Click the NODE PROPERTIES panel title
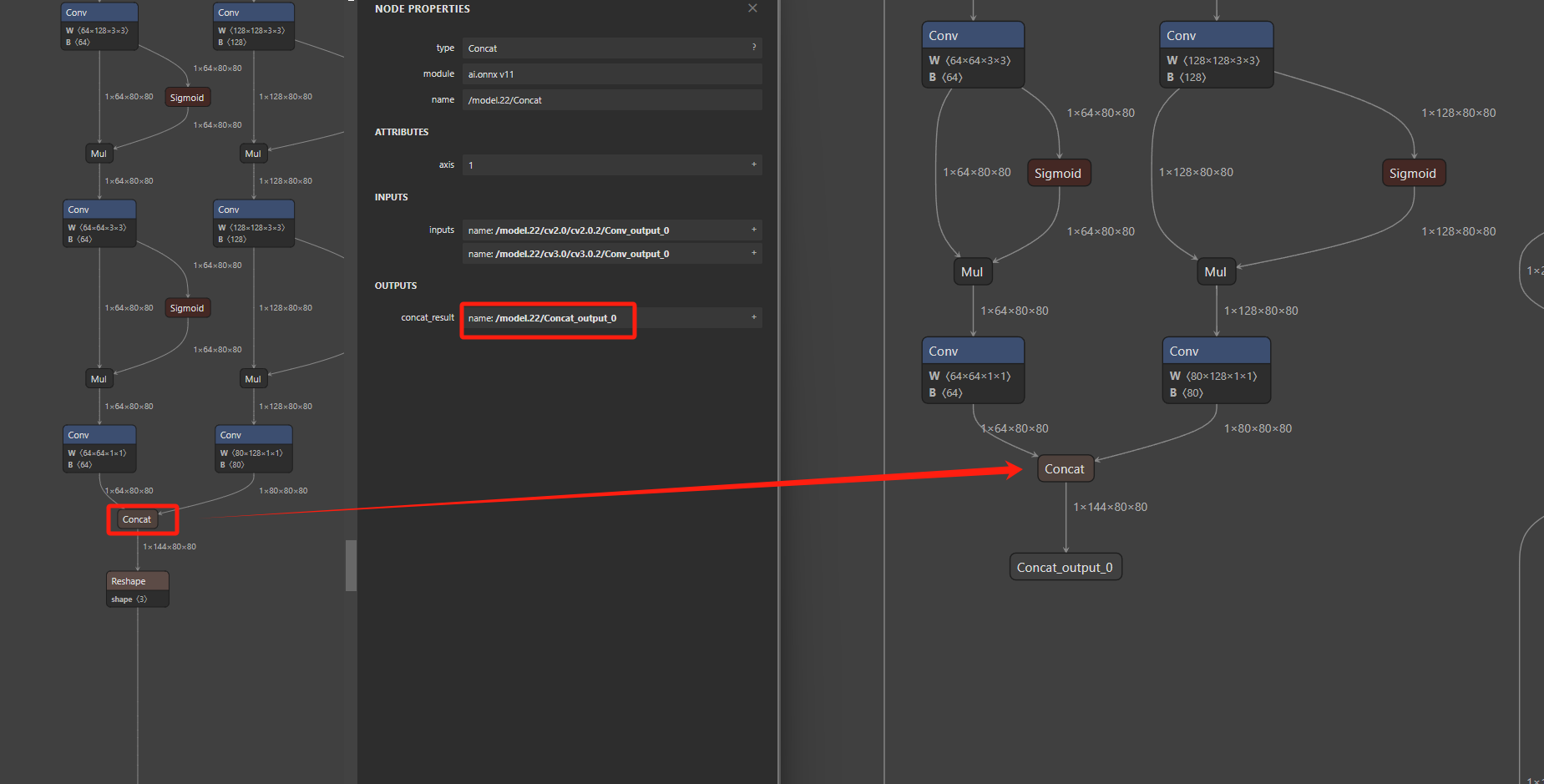Screen dimensions: 1544x784 tap(423, 9)
